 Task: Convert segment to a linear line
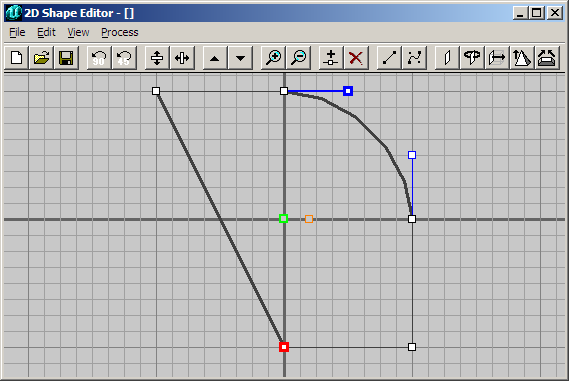pyautogui.click(x=389, y=58)
